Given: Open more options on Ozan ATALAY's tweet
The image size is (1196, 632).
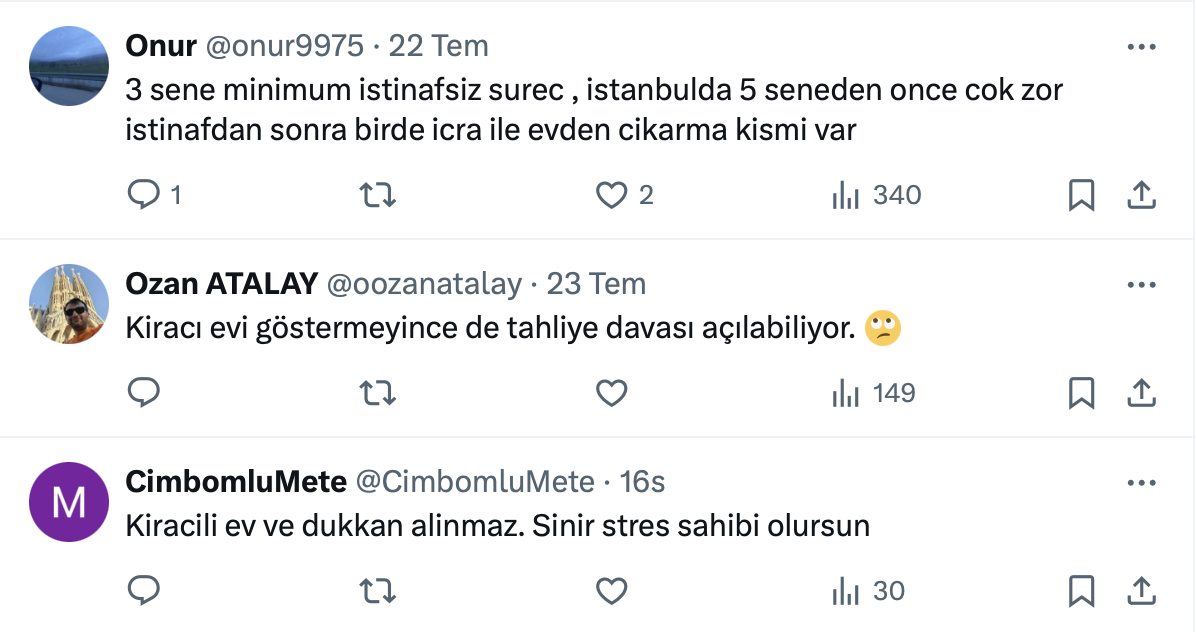Looking at the screenshot, I should [1141, 285].
